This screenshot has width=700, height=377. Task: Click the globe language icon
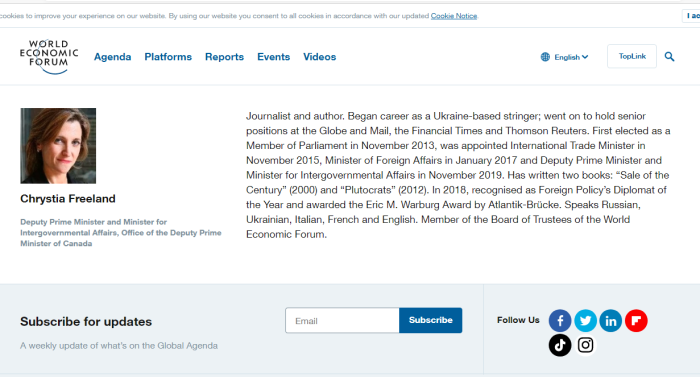click(x=545, y=57)
